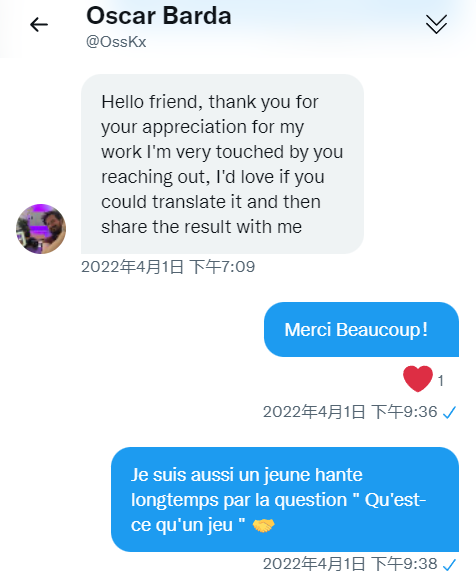Open Oscar Barda's profile avatar
476x583 pixels.
[x=41, y=229]
